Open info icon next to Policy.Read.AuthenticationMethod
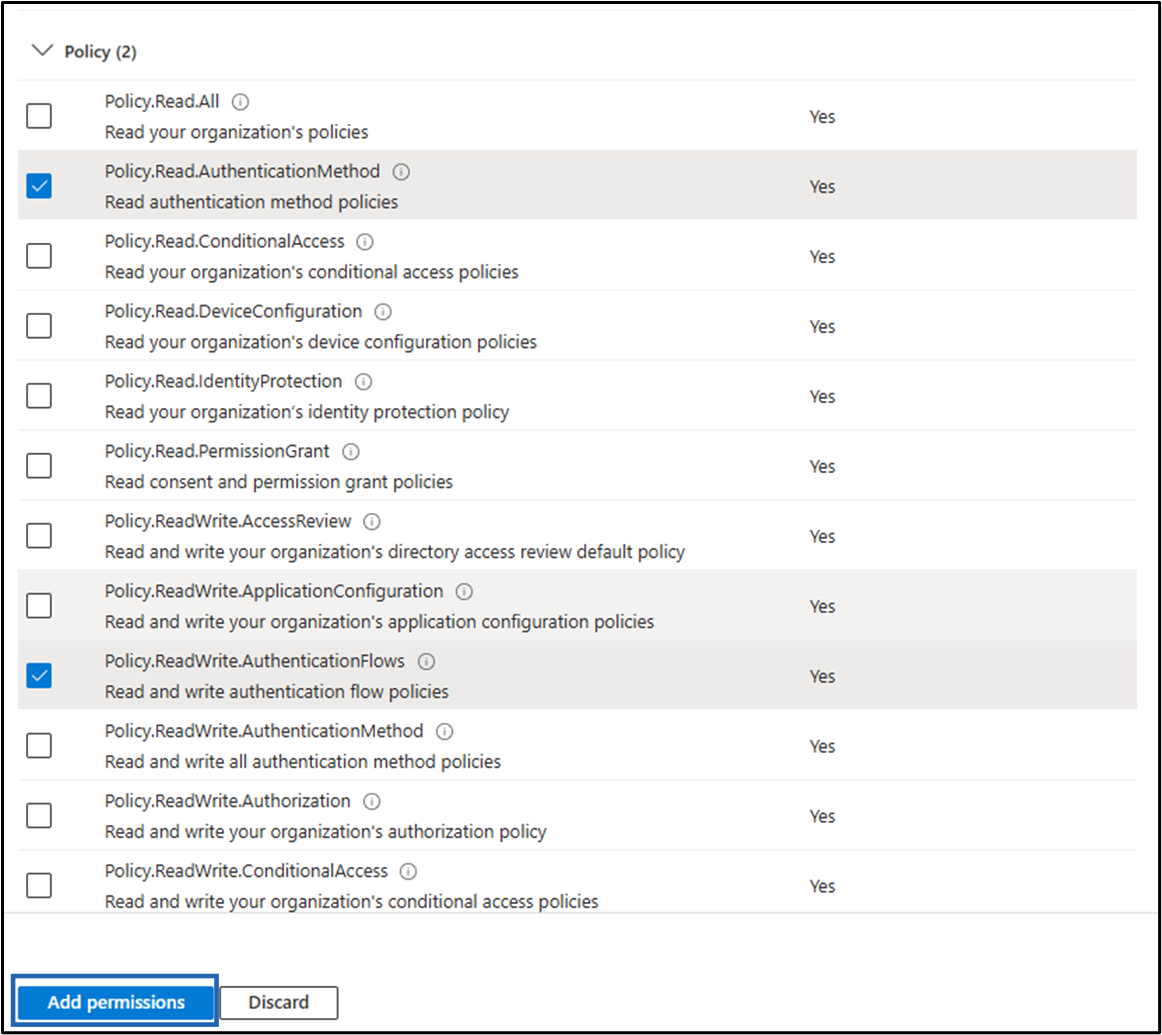The image size is (1162, 1035). (401, 172)
